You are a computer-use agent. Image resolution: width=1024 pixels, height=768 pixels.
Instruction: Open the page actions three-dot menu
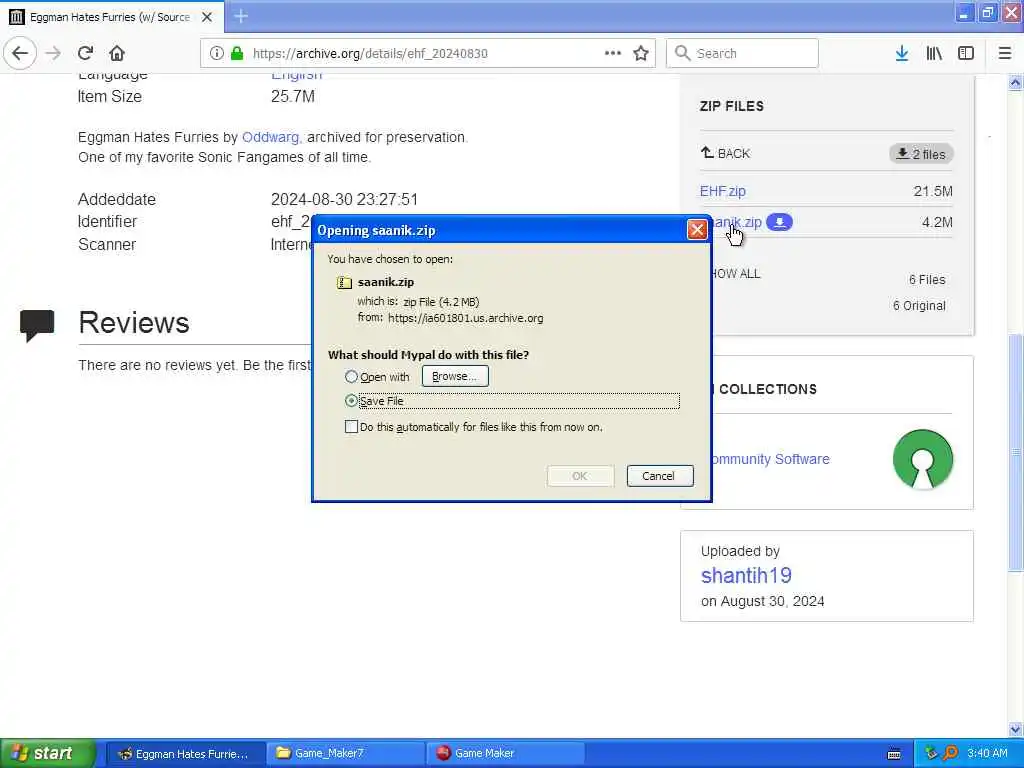613,53
